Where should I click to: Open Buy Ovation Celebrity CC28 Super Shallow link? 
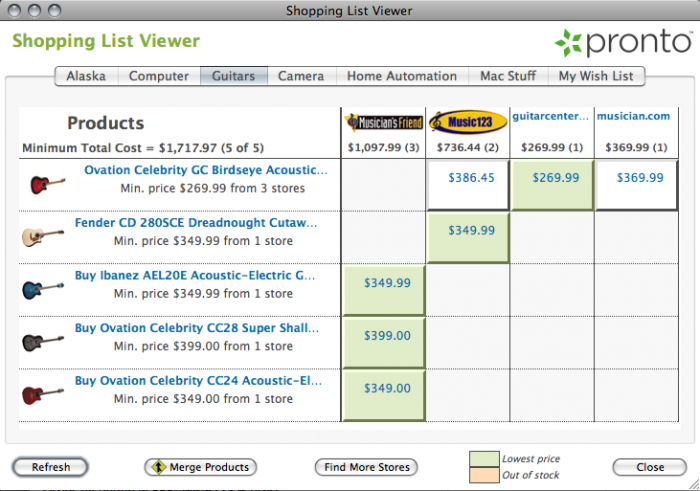[197, 328]
